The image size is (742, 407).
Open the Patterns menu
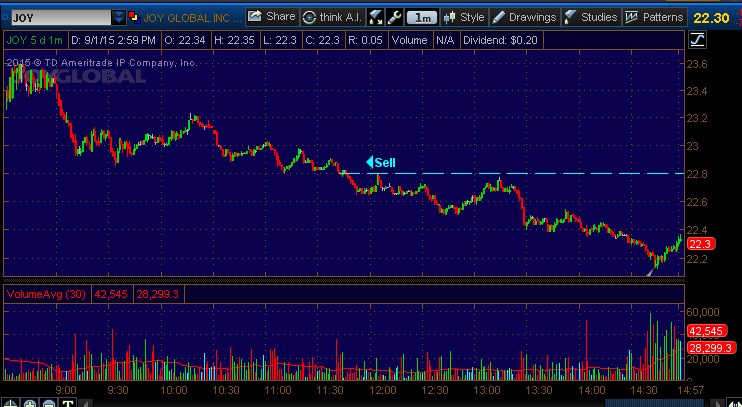click(x=654, y=17)
